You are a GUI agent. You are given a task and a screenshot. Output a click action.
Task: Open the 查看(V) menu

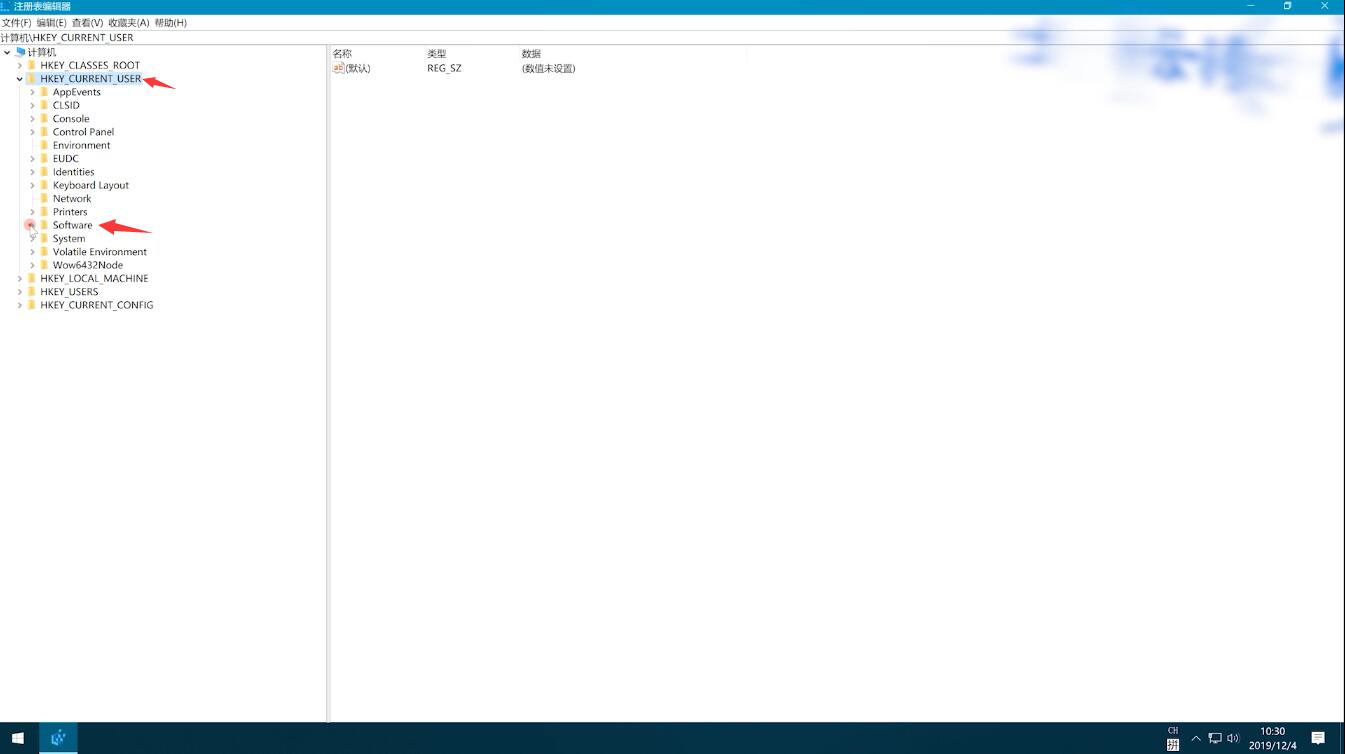coord(88,23)
